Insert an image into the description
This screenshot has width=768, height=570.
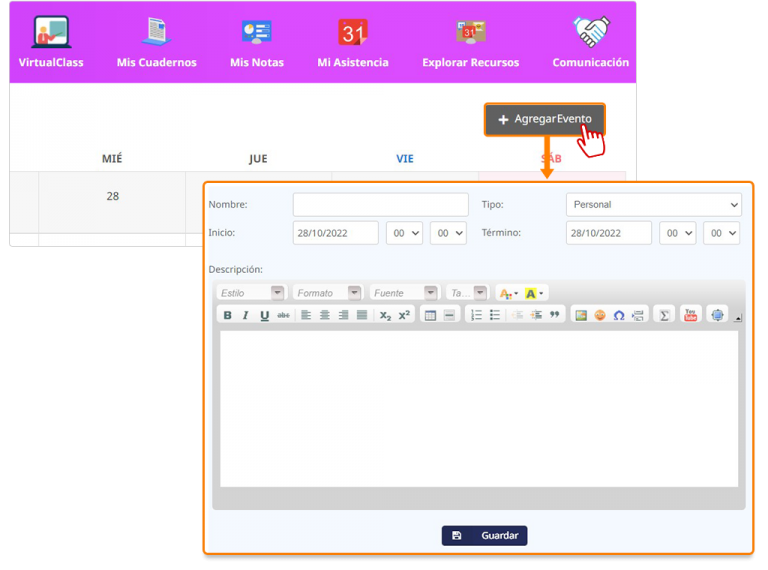tap(581, 315)
